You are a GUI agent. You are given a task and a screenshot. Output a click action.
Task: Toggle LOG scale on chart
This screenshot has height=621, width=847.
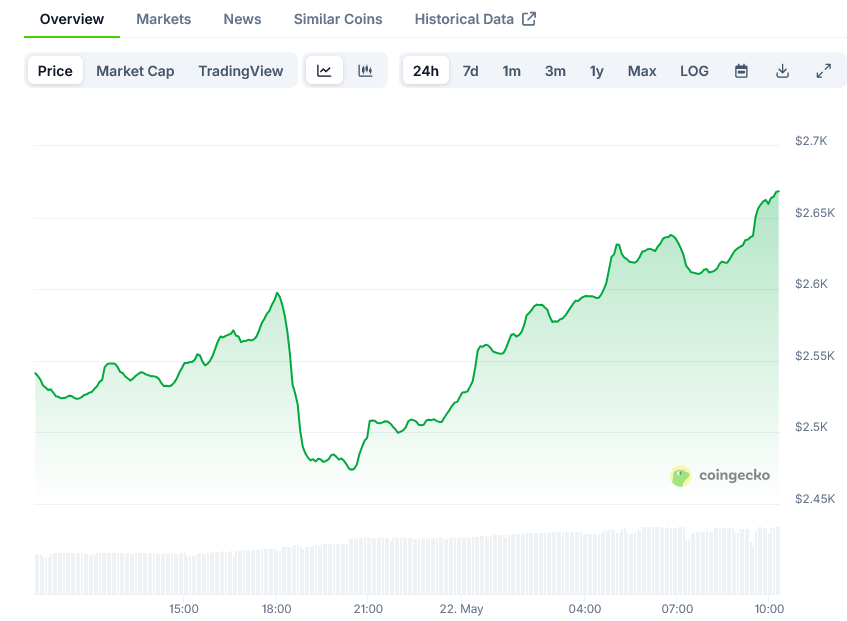[x=694, y=71]
